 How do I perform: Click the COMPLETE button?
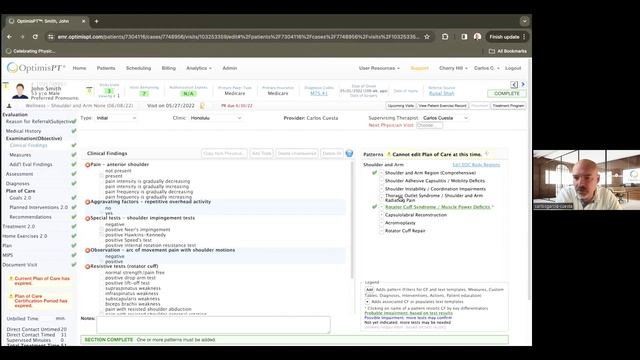507,93
